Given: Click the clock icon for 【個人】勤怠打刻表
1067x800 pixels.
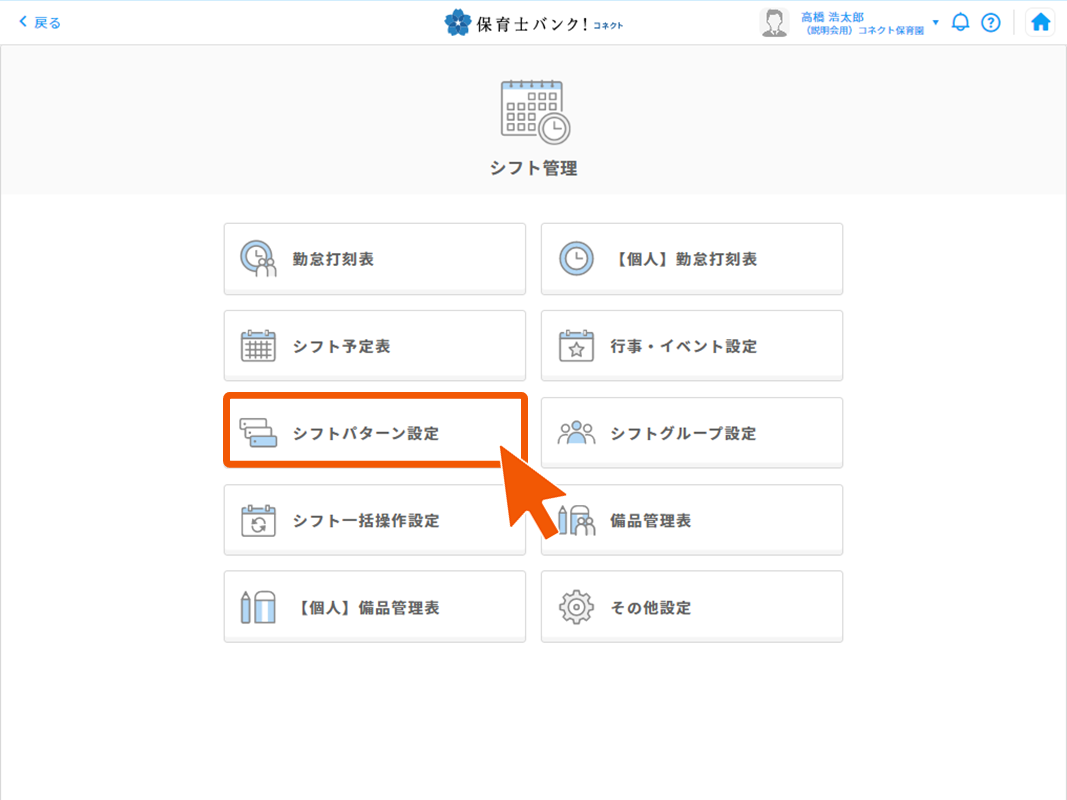Looking at the screenshot, I should coord(576,259).
